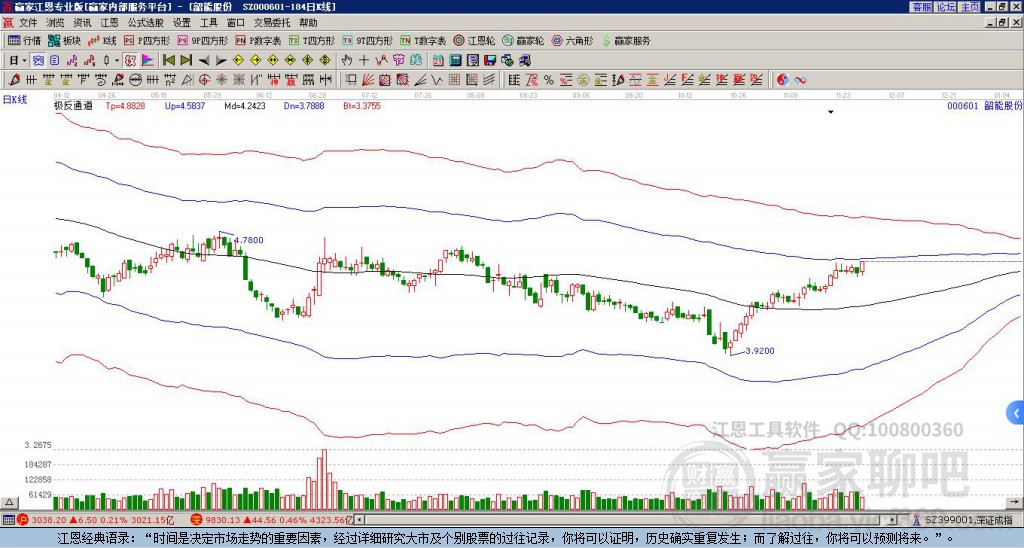Click the Up=4.5837 indicator value
Image resolution: width=1024 pixels, height=548 pixels.
pyautogui.click(x=185, y=106)
